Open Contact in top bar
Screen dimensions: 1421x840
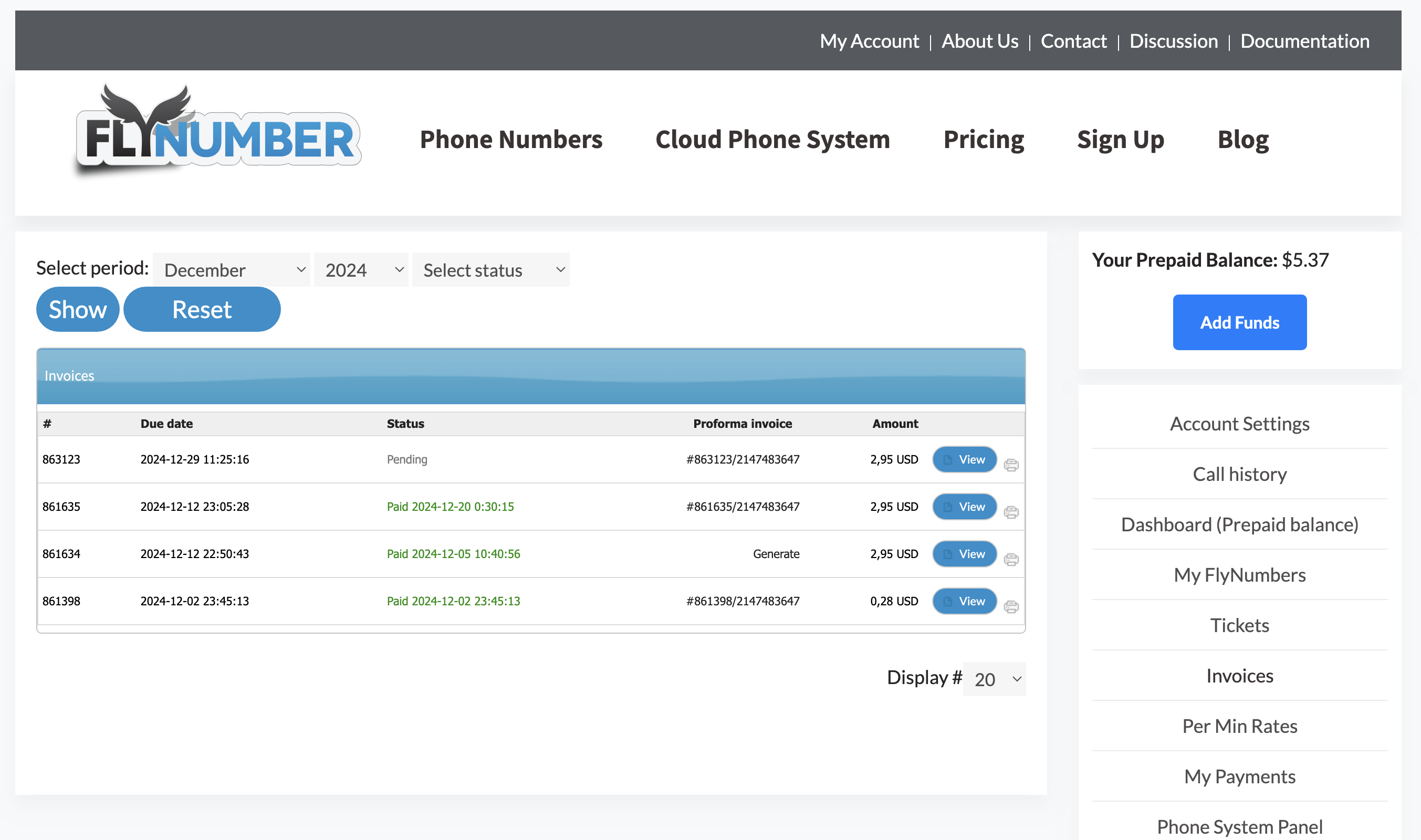(1073, 41)
